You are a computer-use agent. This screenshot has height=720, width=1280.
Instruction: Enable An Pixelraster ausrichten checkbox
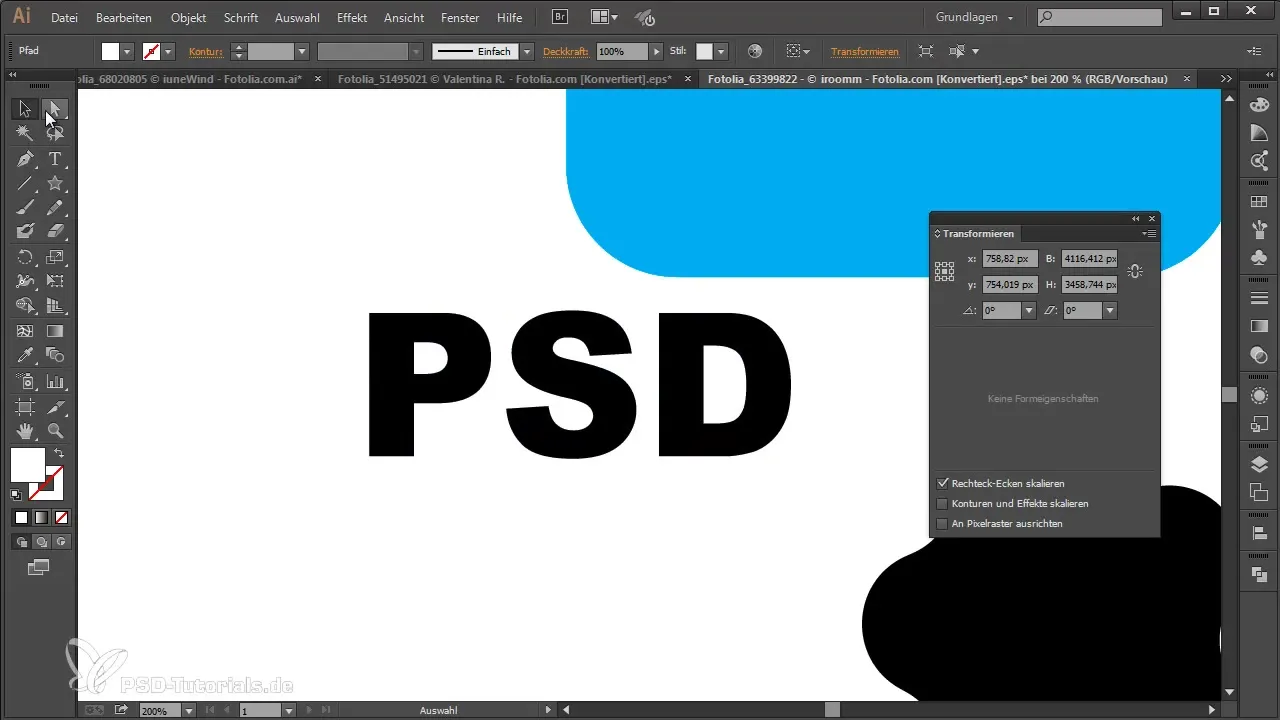pos(942,523)
